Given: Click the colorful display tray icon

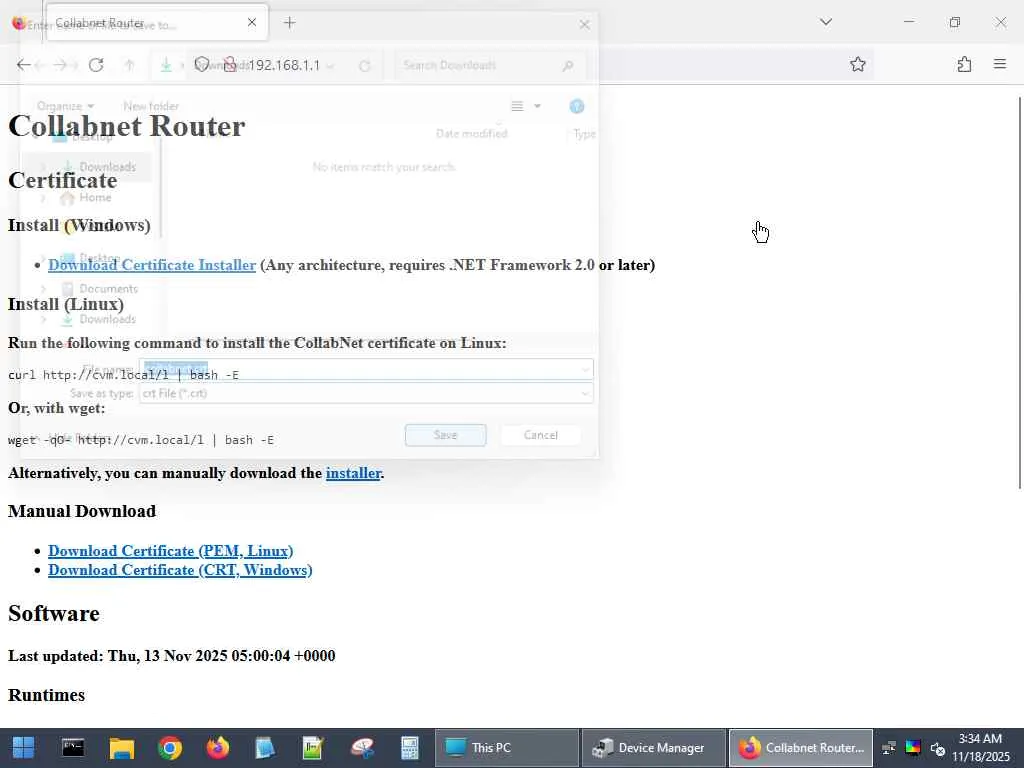Looking at the screenshot, I should click(913, 748).
